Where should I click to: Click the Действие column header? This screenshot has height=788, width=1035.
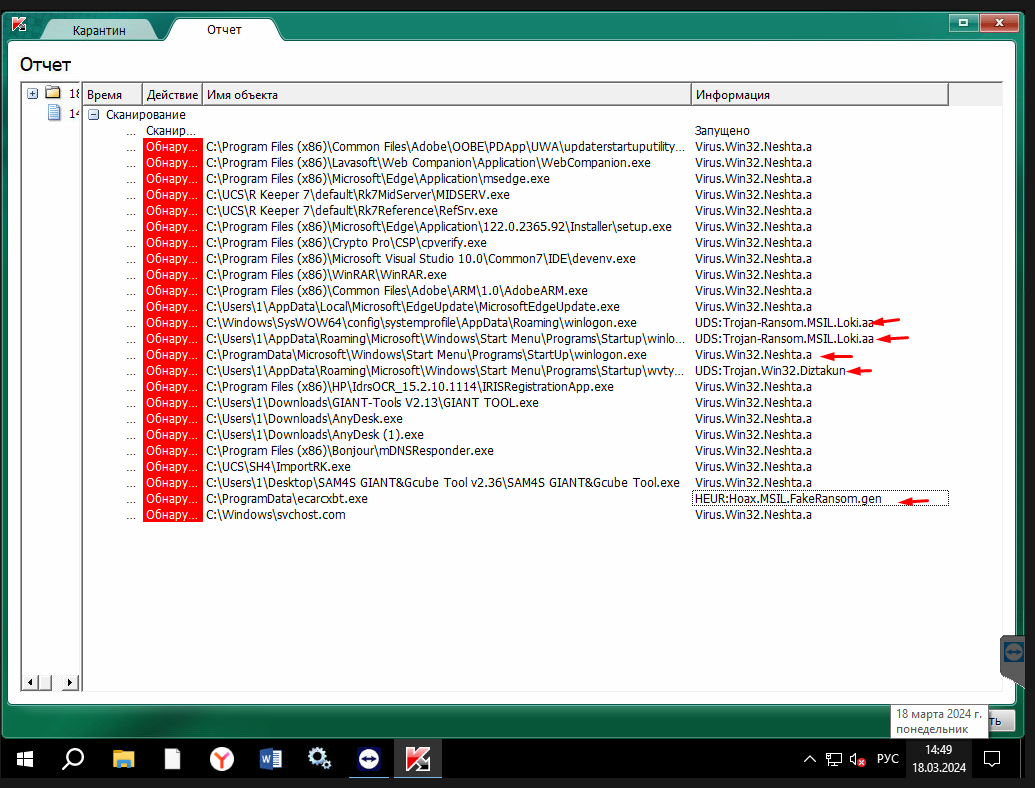click(172, 95)
